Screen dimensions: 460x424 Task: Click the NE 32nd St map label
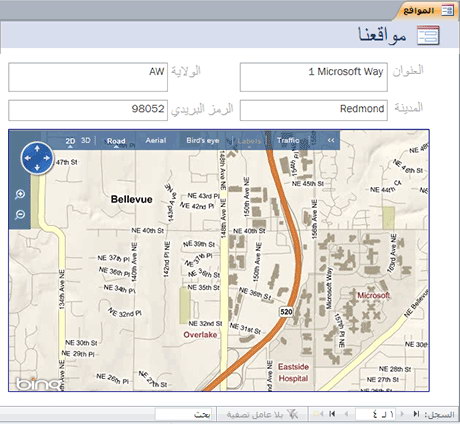[205, 323]
